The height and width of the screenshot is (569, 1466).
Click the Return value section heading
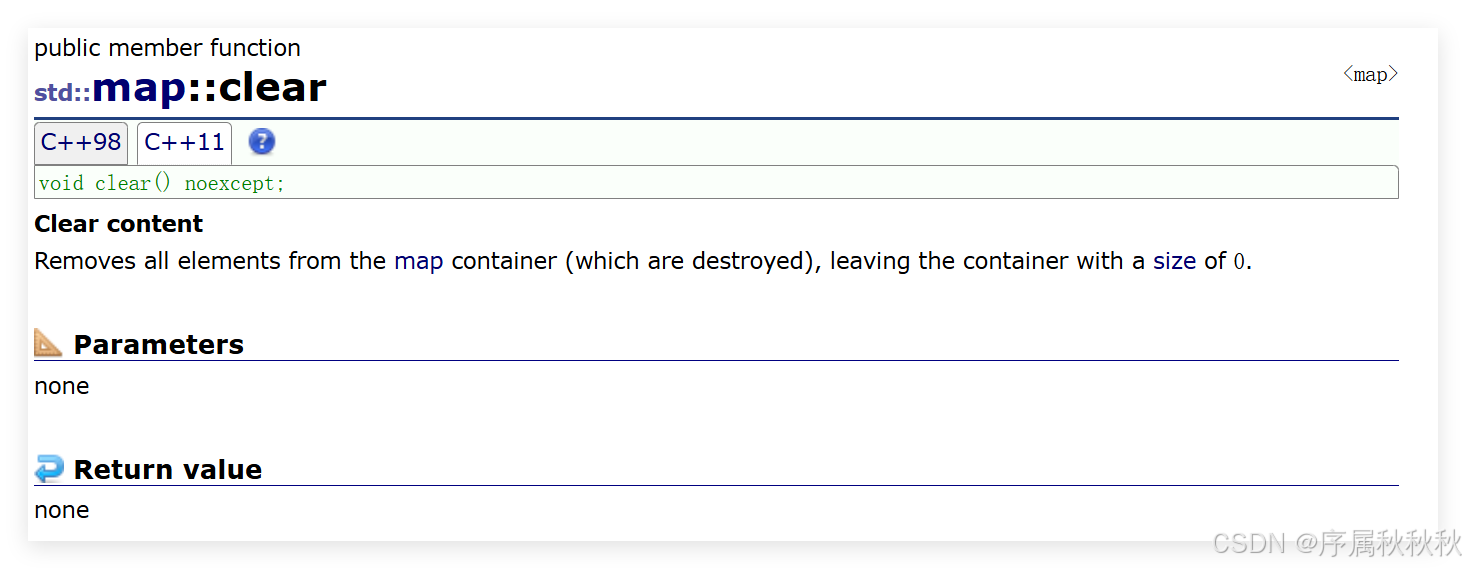(x=167, y=469)
